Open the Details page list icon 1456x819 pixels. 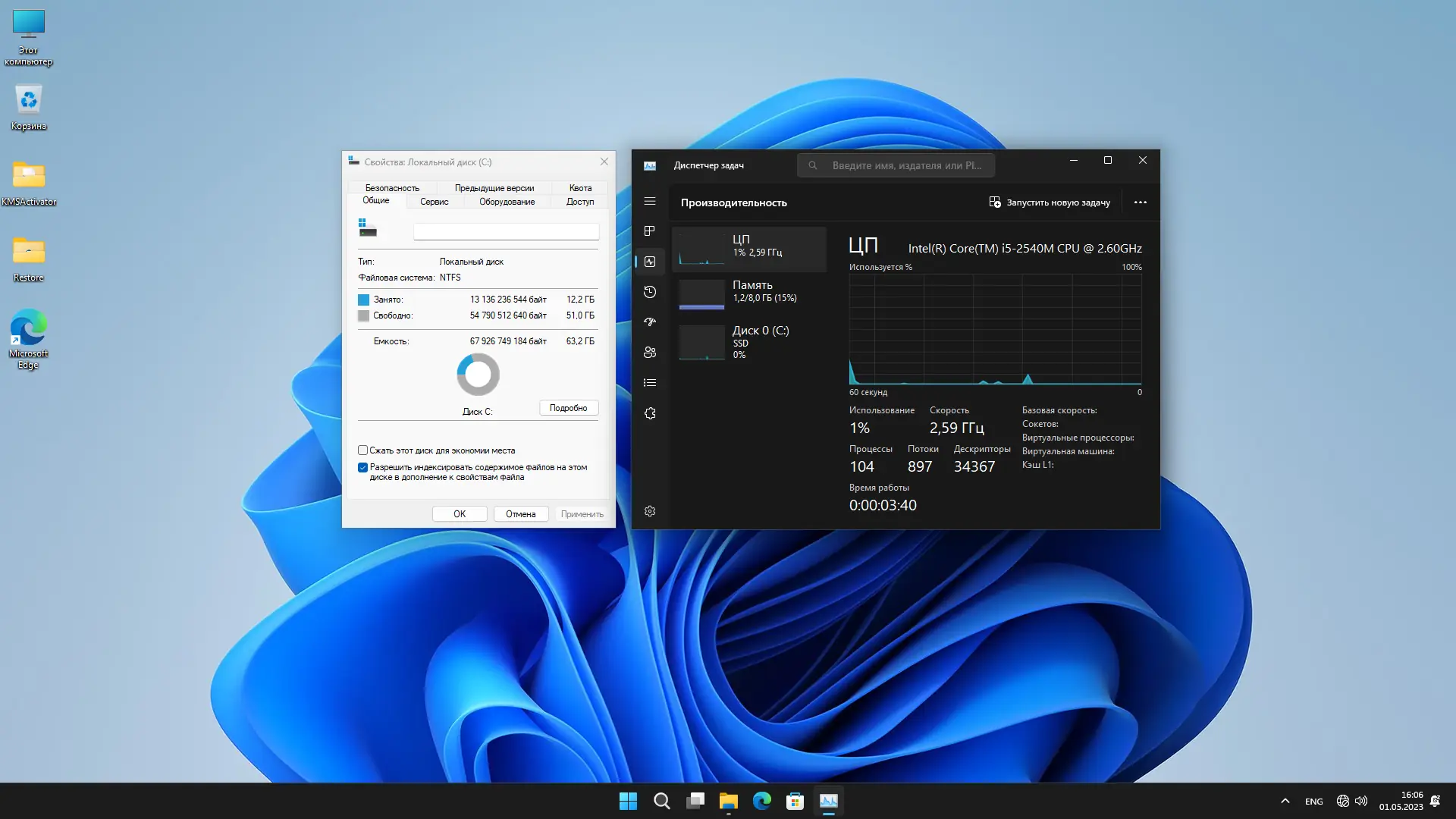tap(650, 383)
